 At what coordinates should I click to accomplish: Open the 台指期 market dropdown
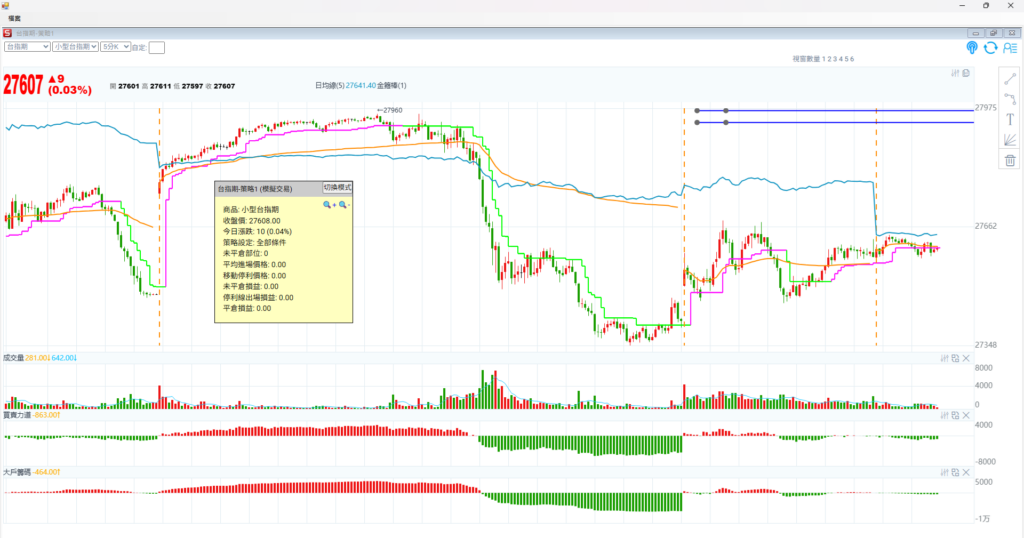pos(27,46)
